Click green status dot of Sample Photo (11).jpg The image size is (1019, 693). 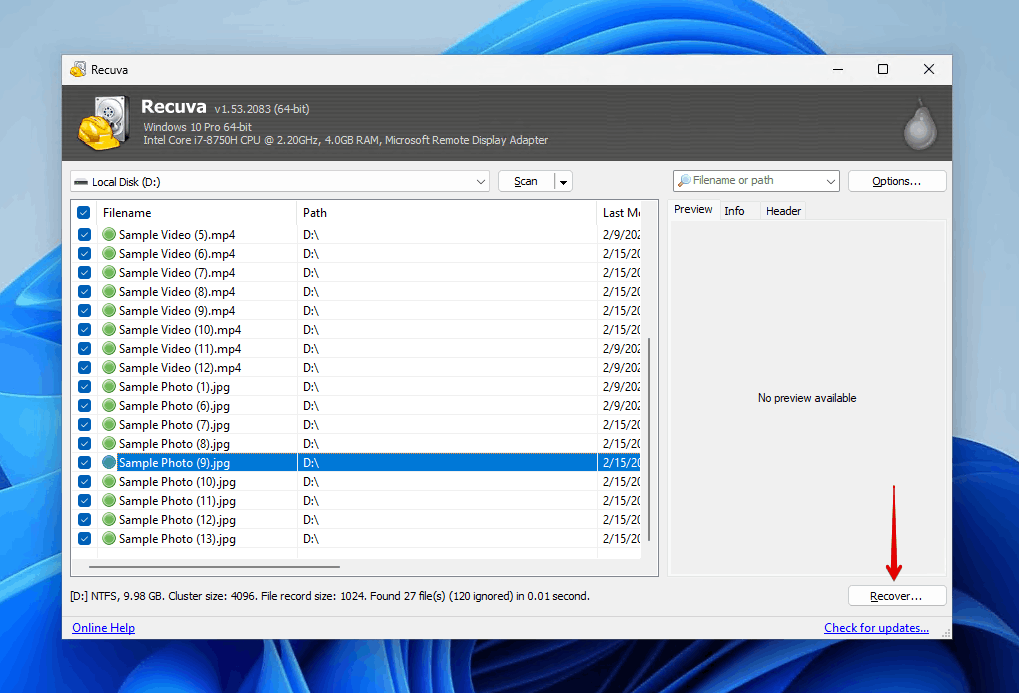tap(109, 501)
